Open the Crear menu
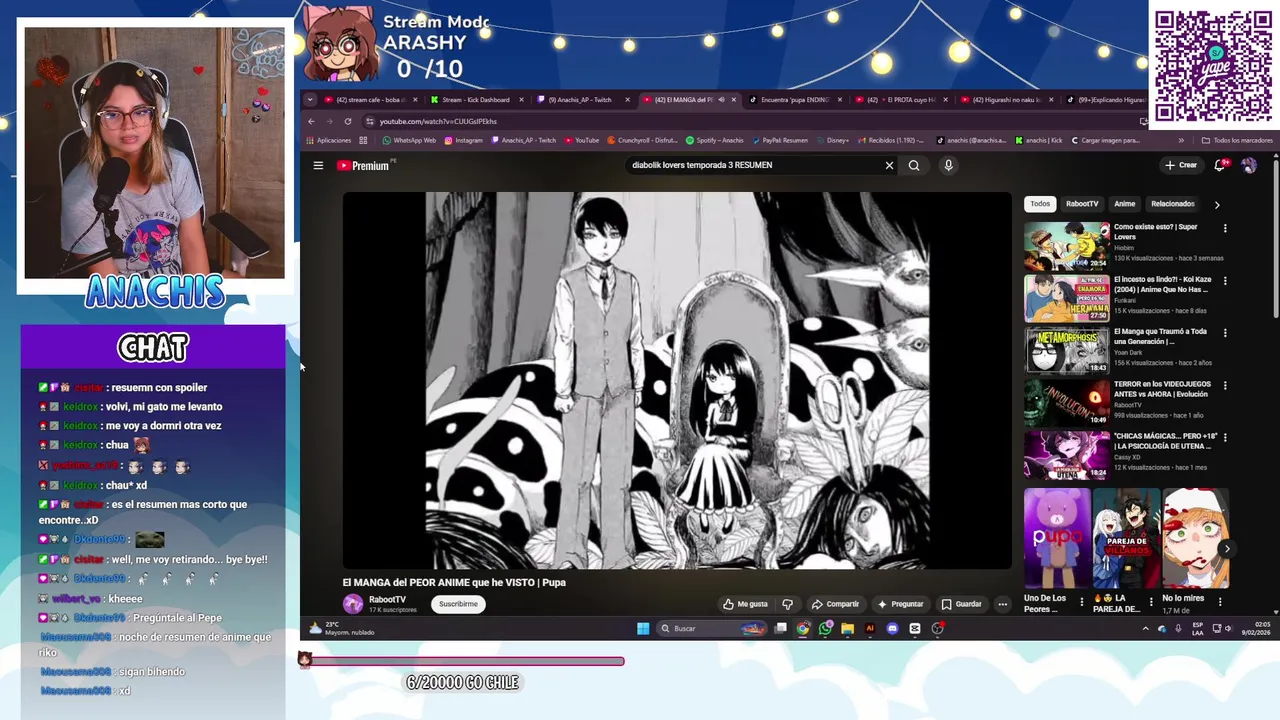The width and height of the screenshot is (1280, 720). [1181, 165]
